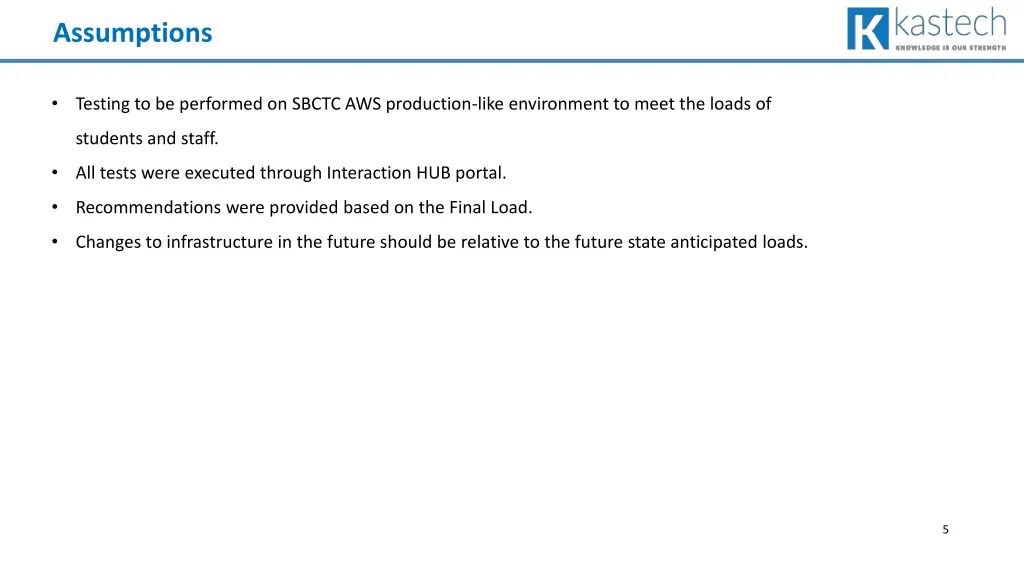The height and width of the screenshot is (576, 1024).
Task: Click the bullet point before Recommendations were provided
Action: pyautogui.click(x=55, y=207)
